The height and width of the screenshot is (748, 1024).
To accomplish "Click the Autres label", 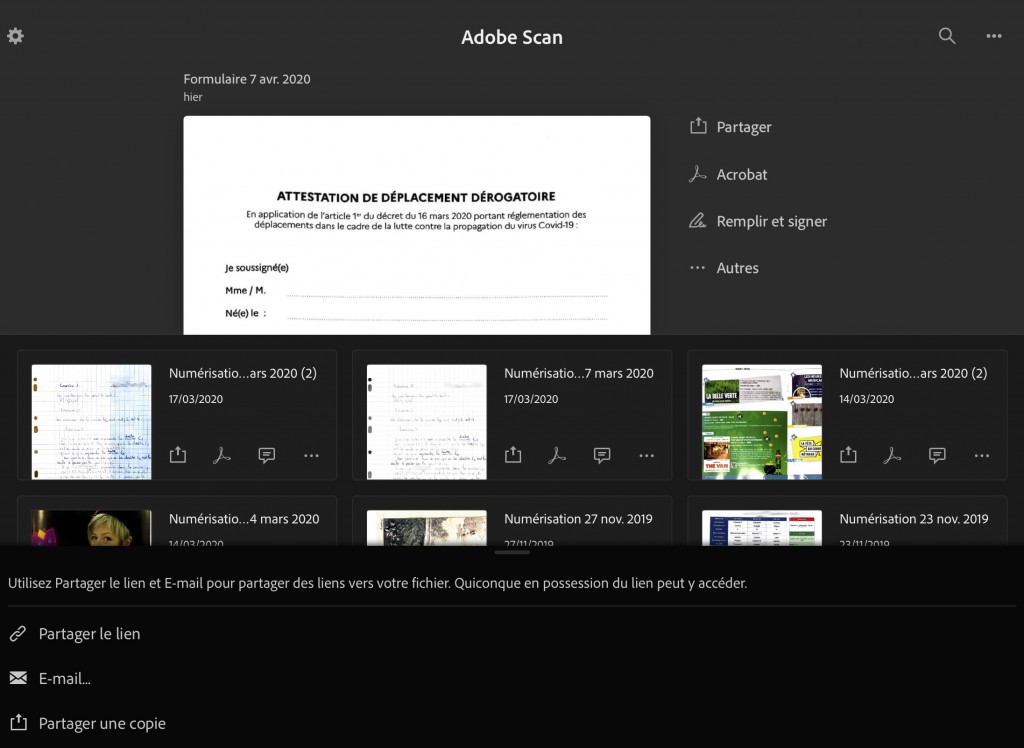I will pos(737,268).
